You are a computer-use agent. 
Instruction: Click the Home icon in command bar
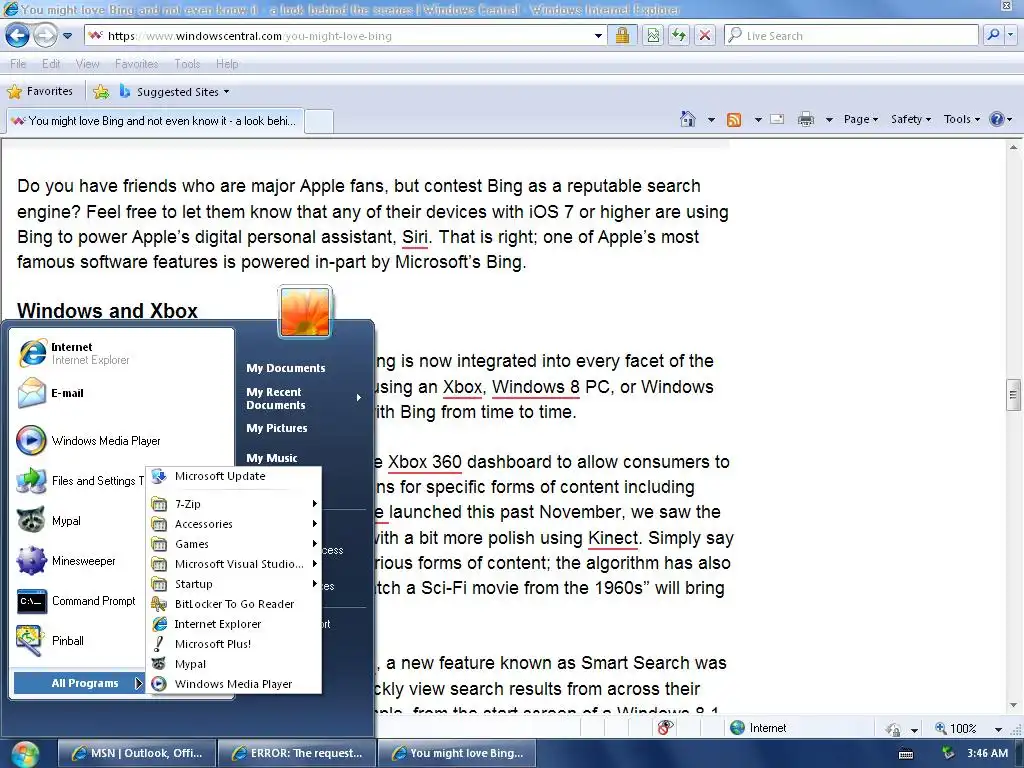[x=688, y=120]
